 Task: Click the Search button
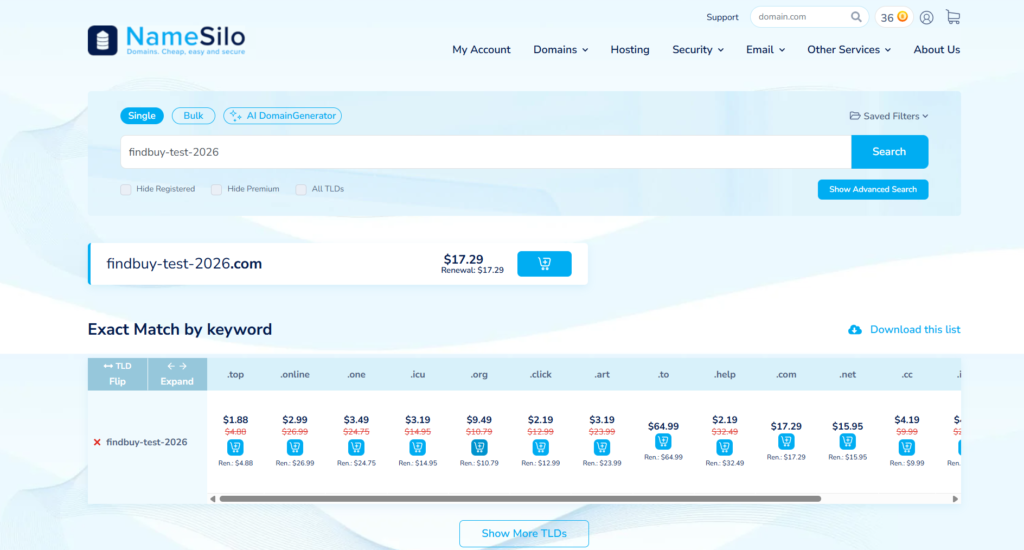click(x=889, y=152)
